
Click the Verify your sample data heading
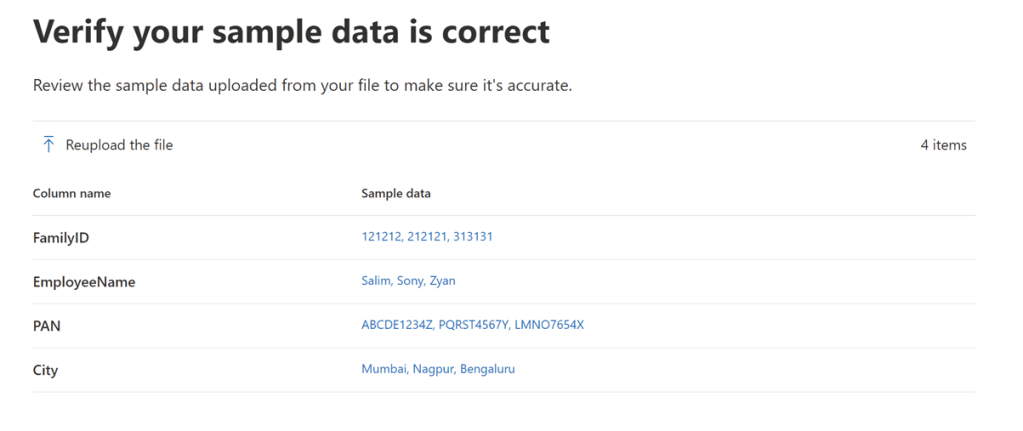[291, 31]
